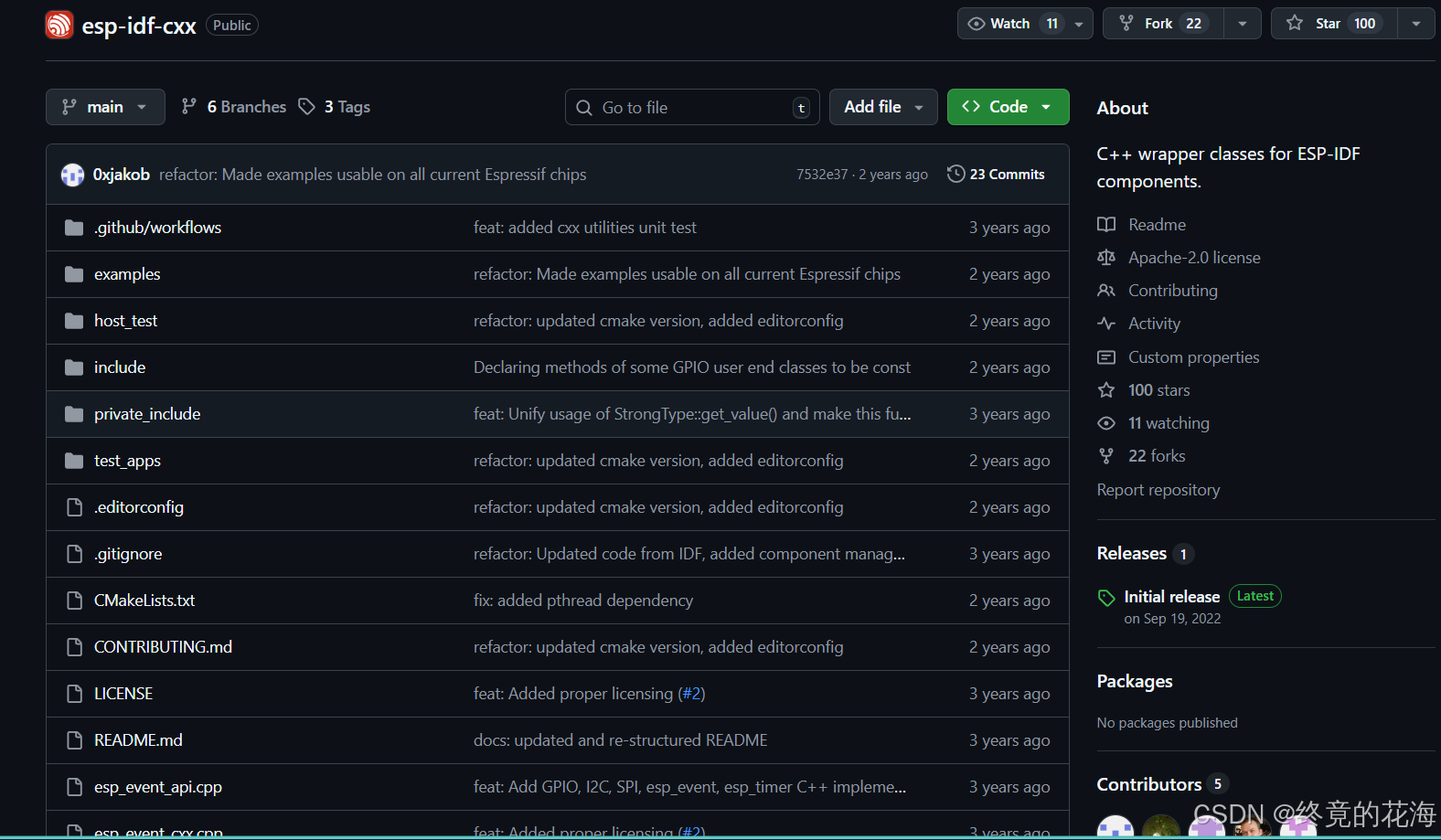1441x840 pixels.
Task: Click the people icon next to Contributing
Action: [1106, 291]
